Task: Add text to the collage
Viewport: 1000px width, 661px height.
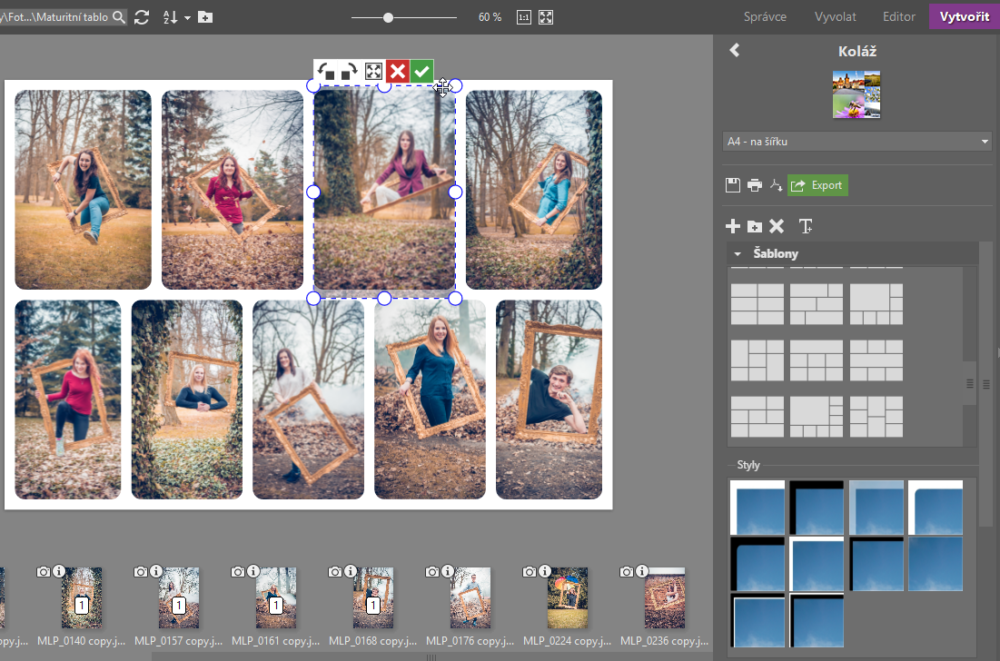Action: [805, 227]
